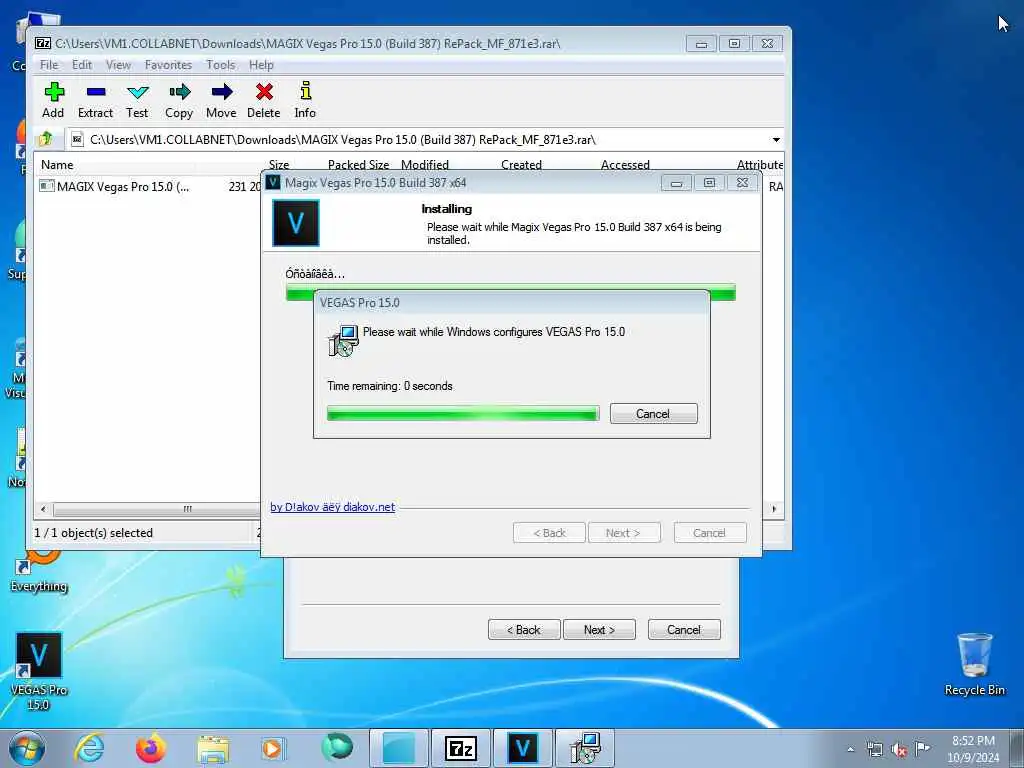Click Next in the background setup window
1024x768 pixels.
click(x=599, y=630)
